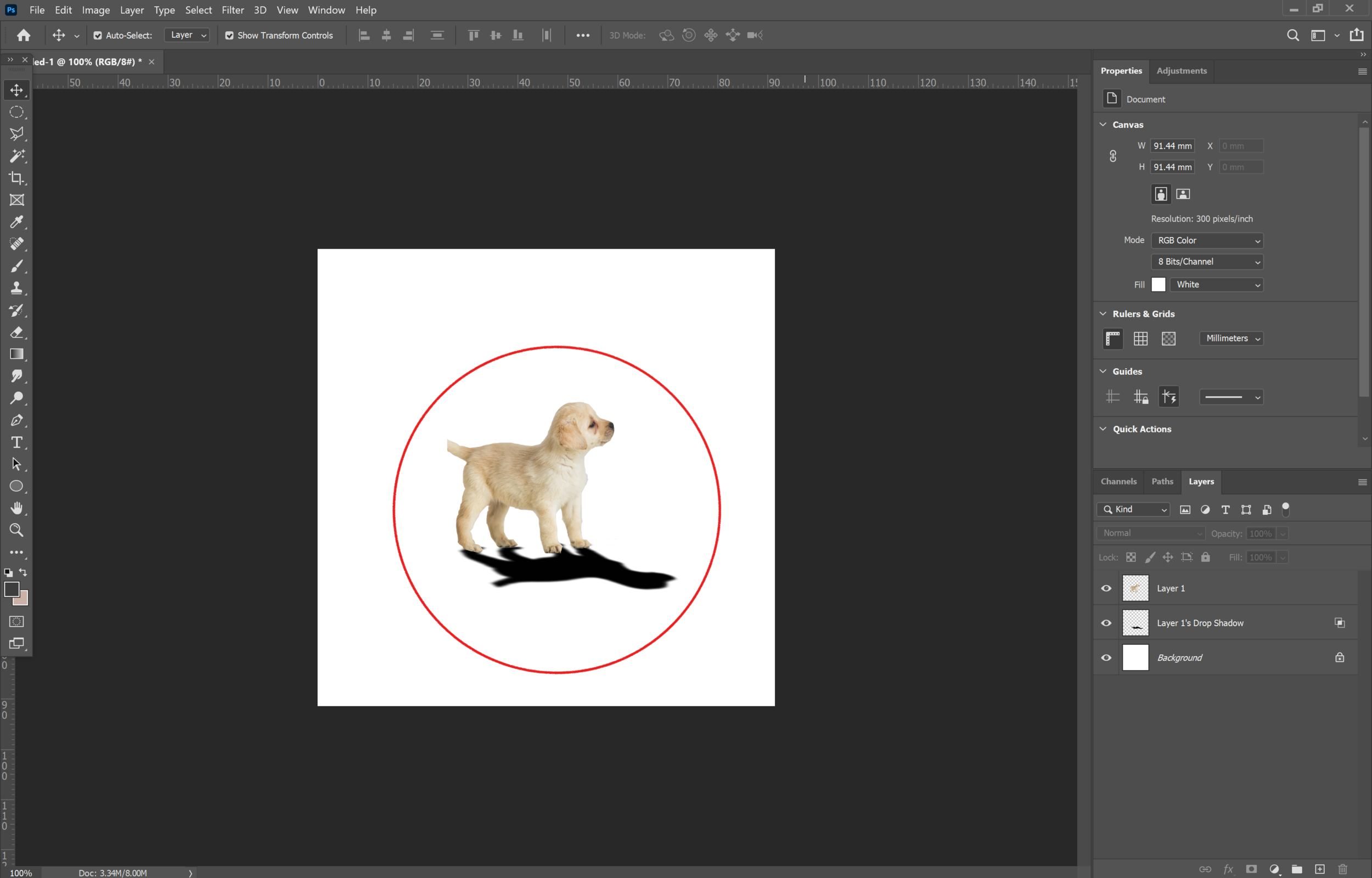Select the Dodge tool
1372x878 pixels.
16,398
